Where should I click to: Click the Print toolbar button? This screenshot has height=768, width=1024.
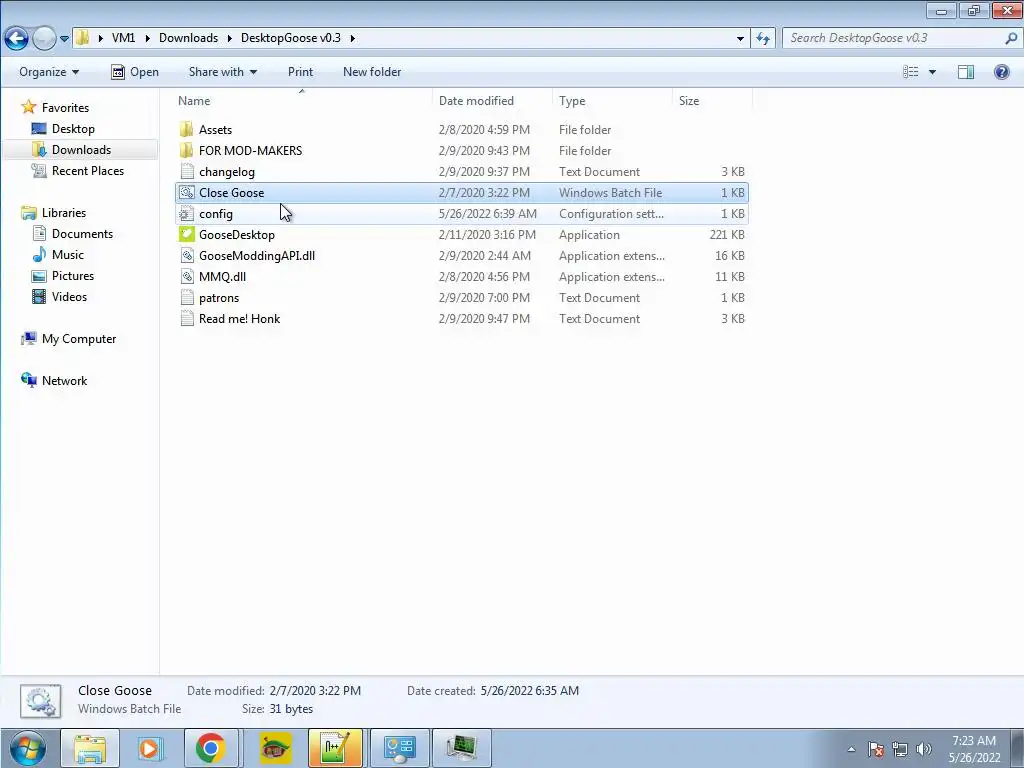[300, 72]
